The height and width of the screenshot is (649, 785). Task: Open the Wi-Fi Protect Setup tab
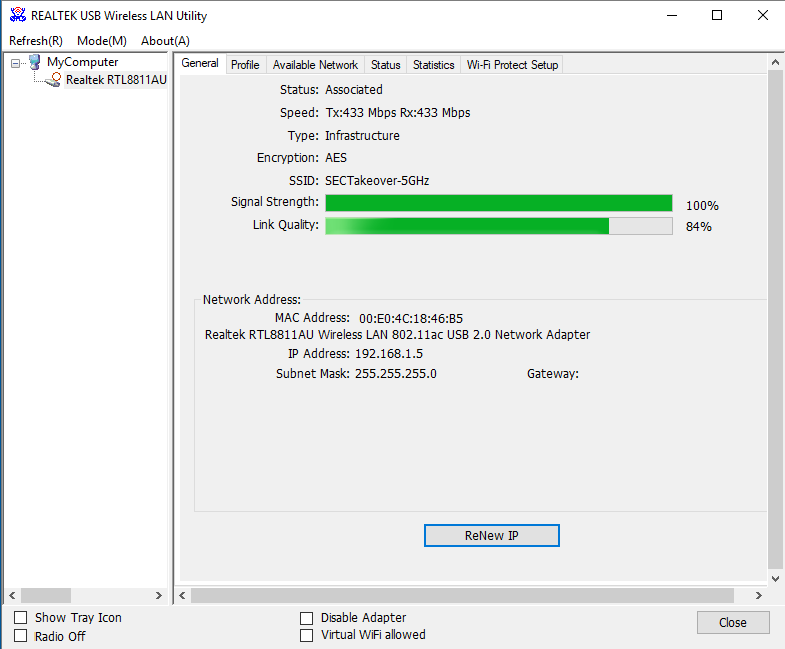pos(512,65)
